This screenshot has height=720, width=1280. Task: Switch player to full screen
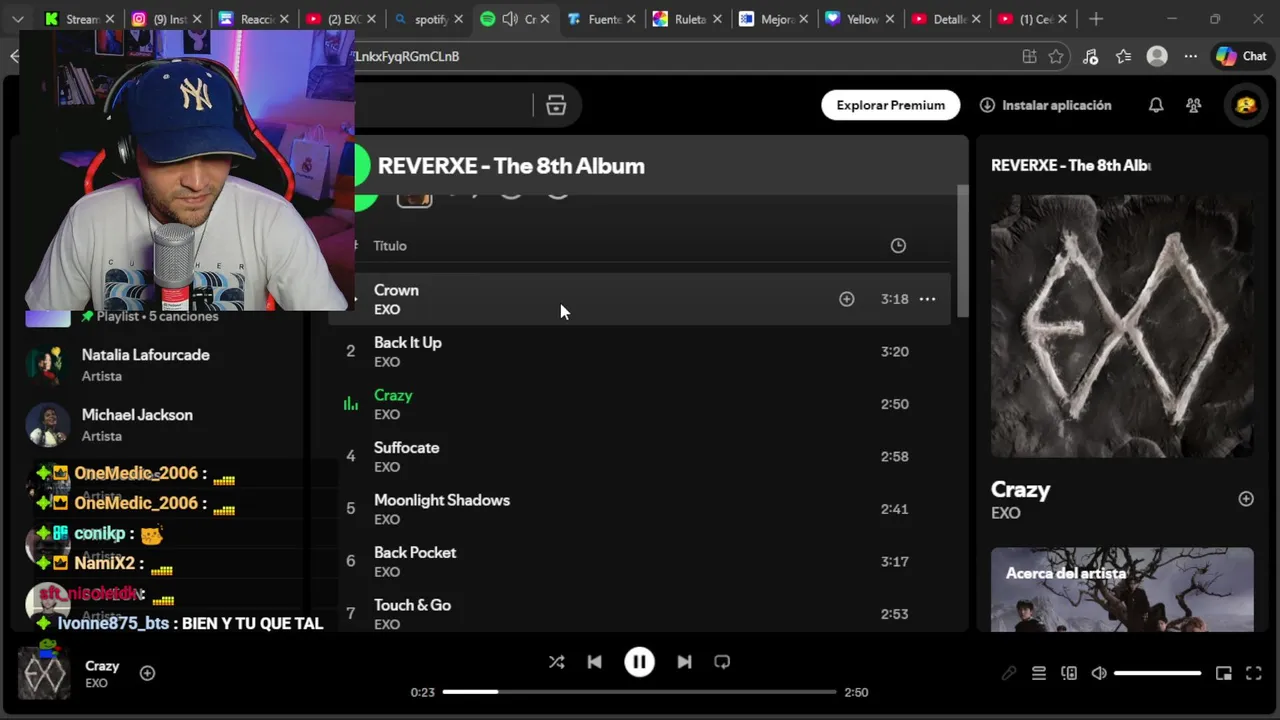[x=1254, y=673]
